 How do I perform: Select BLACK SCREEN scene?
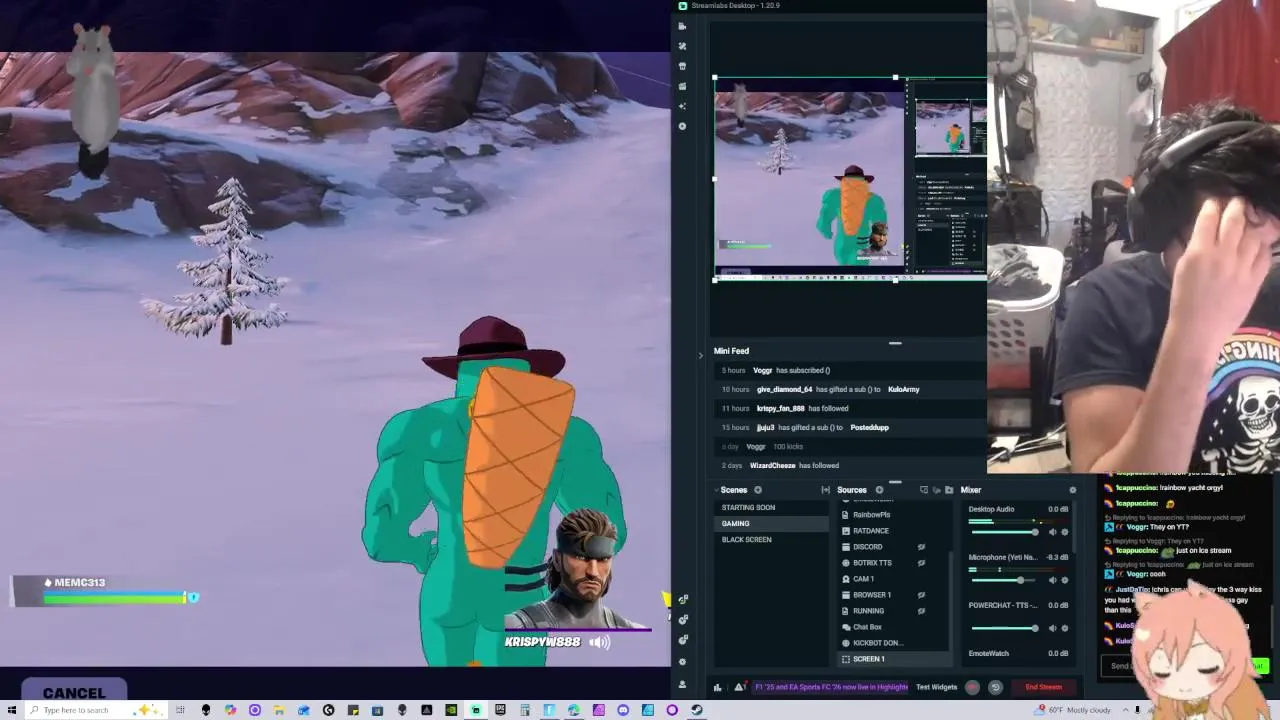pos(770,539)
